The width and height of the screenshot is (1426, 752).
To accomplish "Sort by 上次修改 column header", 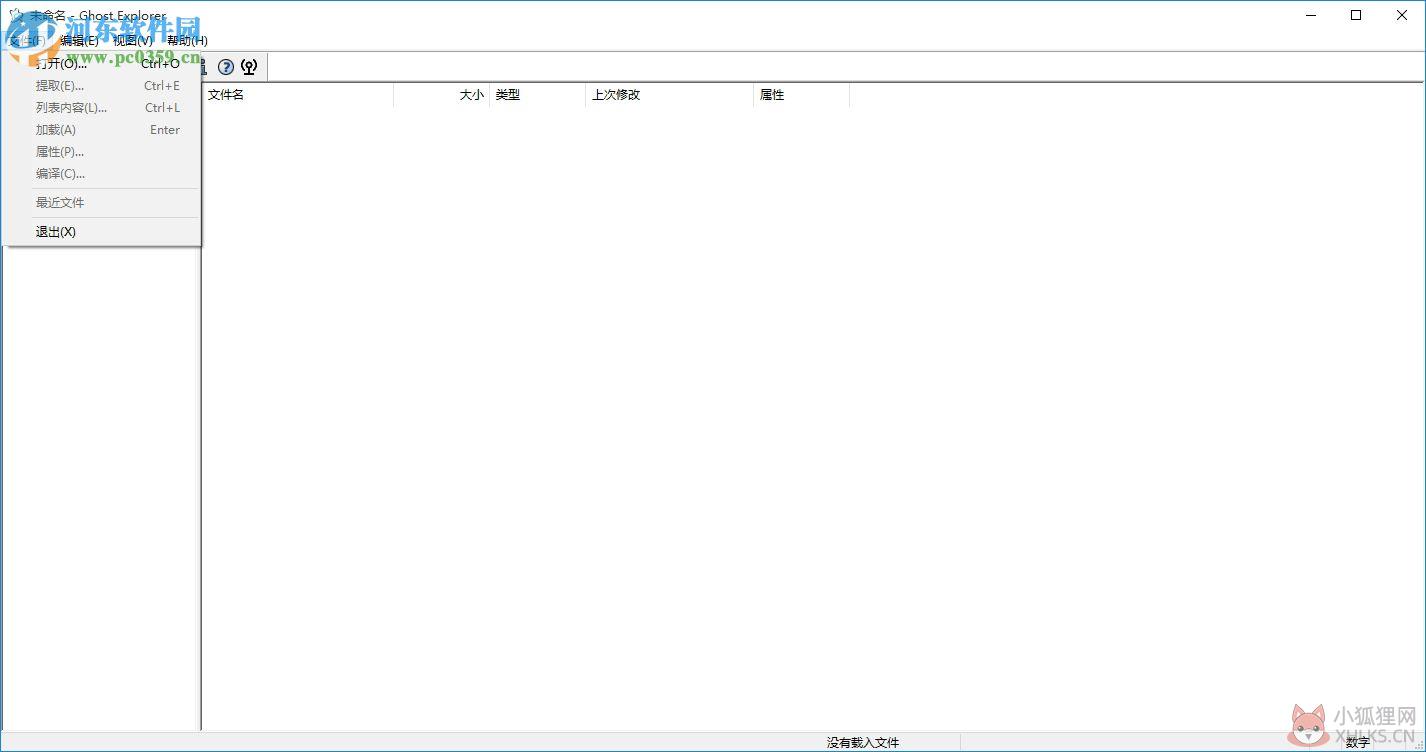I will click(669, 95).
